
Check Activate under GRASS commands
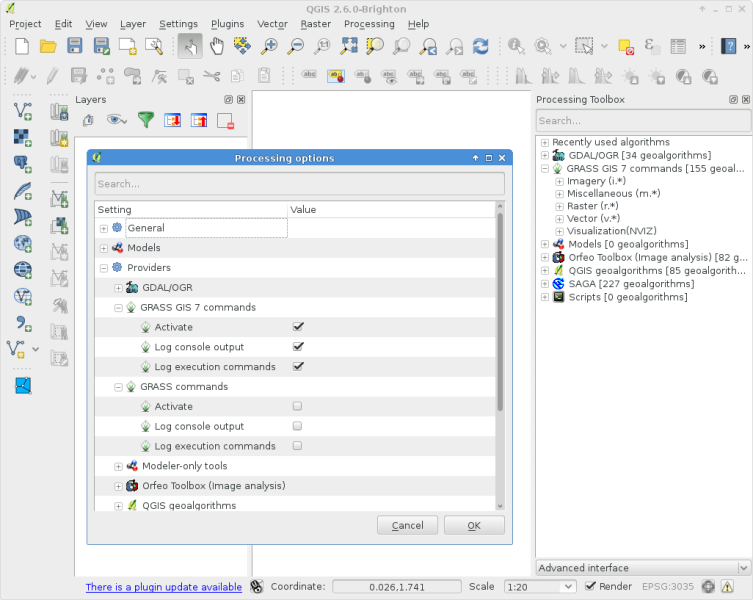coord(297,406)
